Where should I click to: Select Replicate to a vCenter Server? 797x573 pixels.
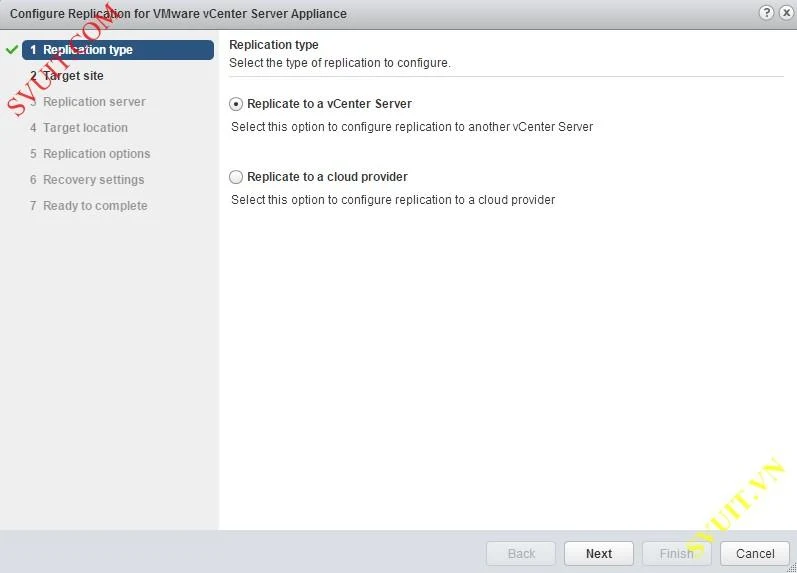pyautogui.click(x=236, y=104)
